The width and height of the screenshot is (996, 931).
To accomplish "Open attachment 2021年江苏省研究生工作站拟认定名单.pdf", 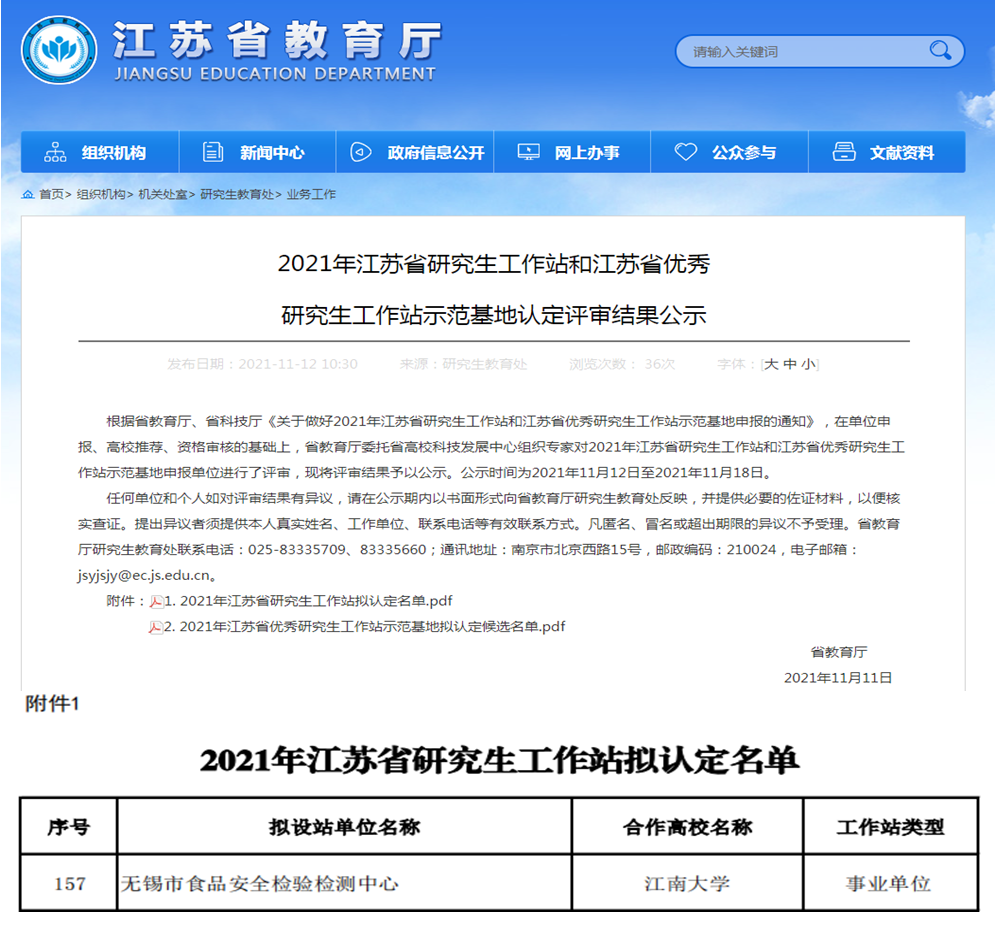I will 309,601.
